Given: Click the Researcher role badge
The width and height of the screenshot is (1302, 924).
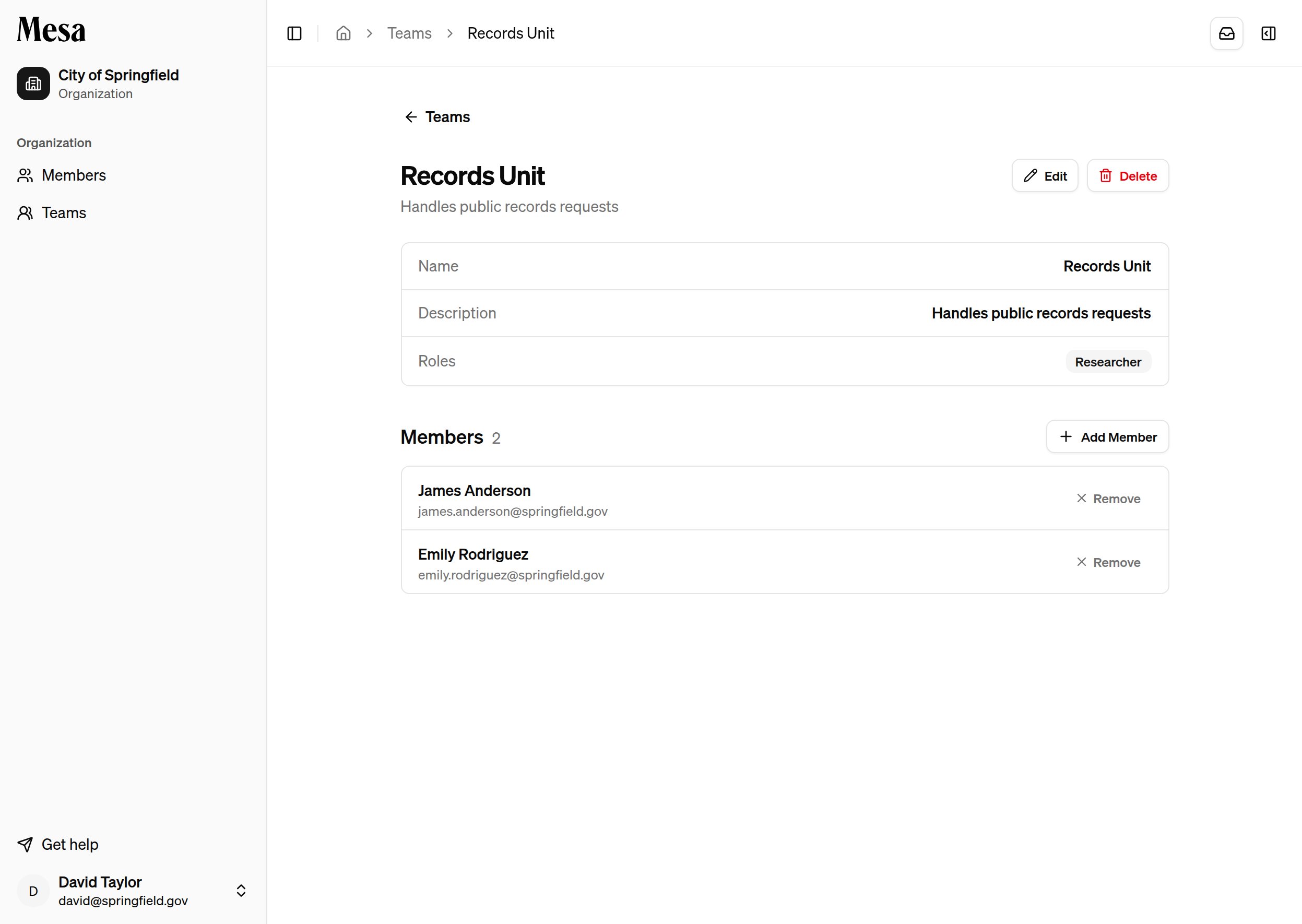Looking at the screenshot, I should coord(1108,362).
